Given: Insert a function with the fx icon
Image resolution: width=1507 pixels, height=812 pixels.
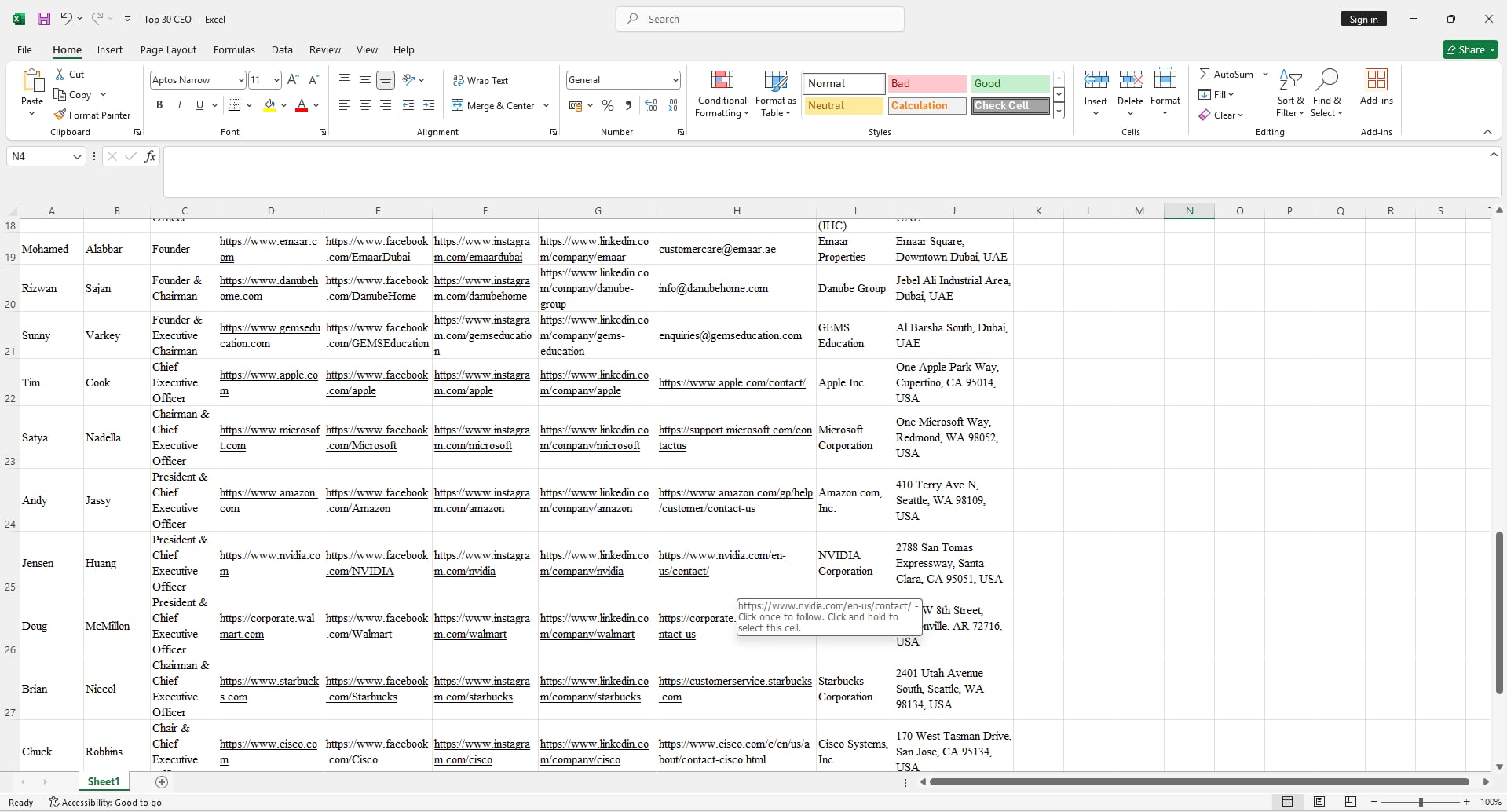Looking at the screenshot, I should (x=150, y=156).
